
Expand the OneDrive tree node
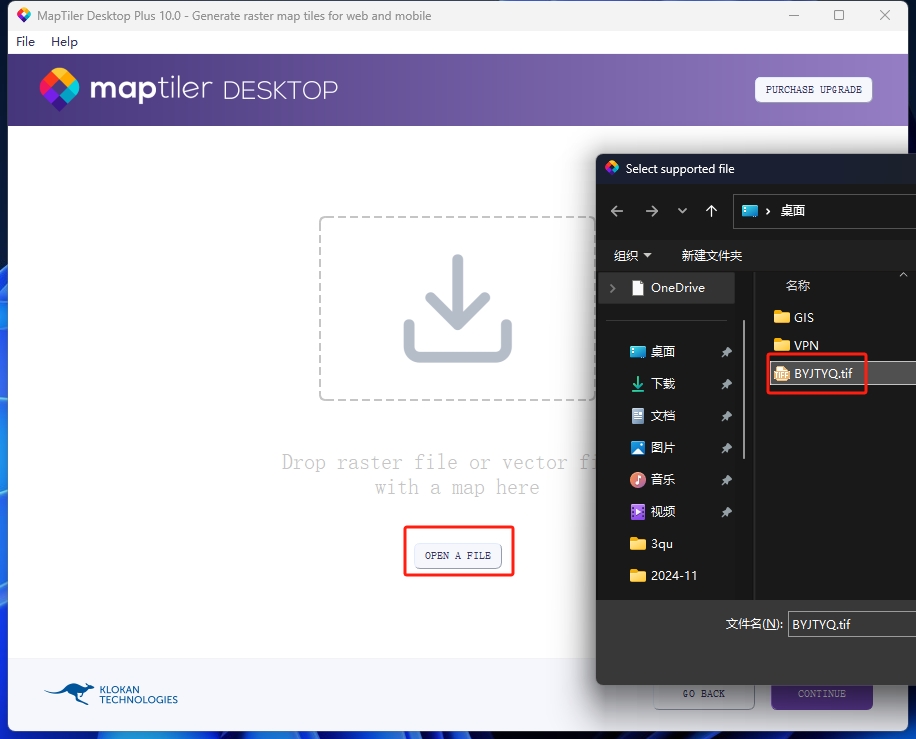point(612,288)
